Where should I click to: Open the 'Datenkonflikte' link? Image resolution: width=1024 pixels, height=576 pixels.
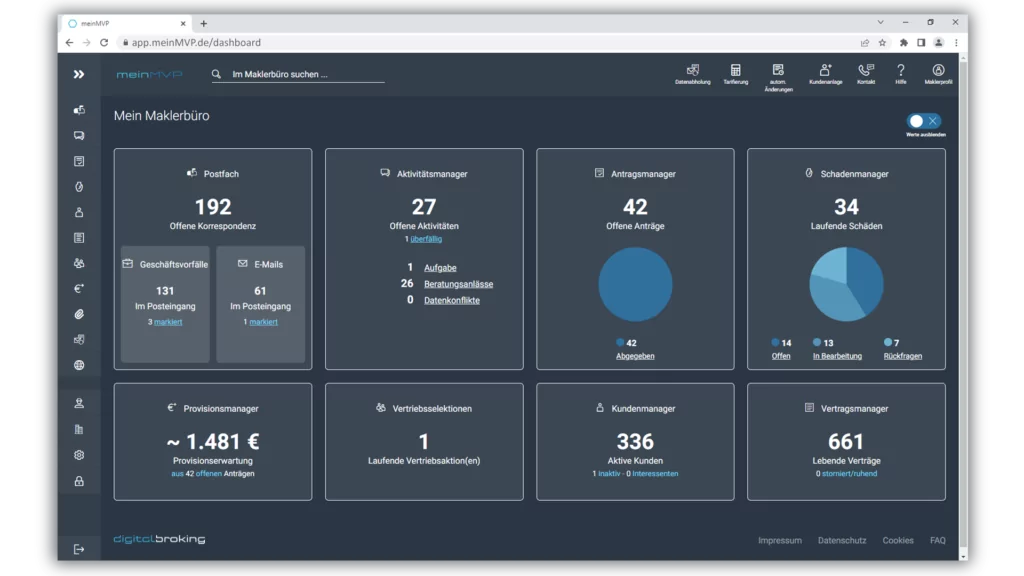click(x=452, y=300)
